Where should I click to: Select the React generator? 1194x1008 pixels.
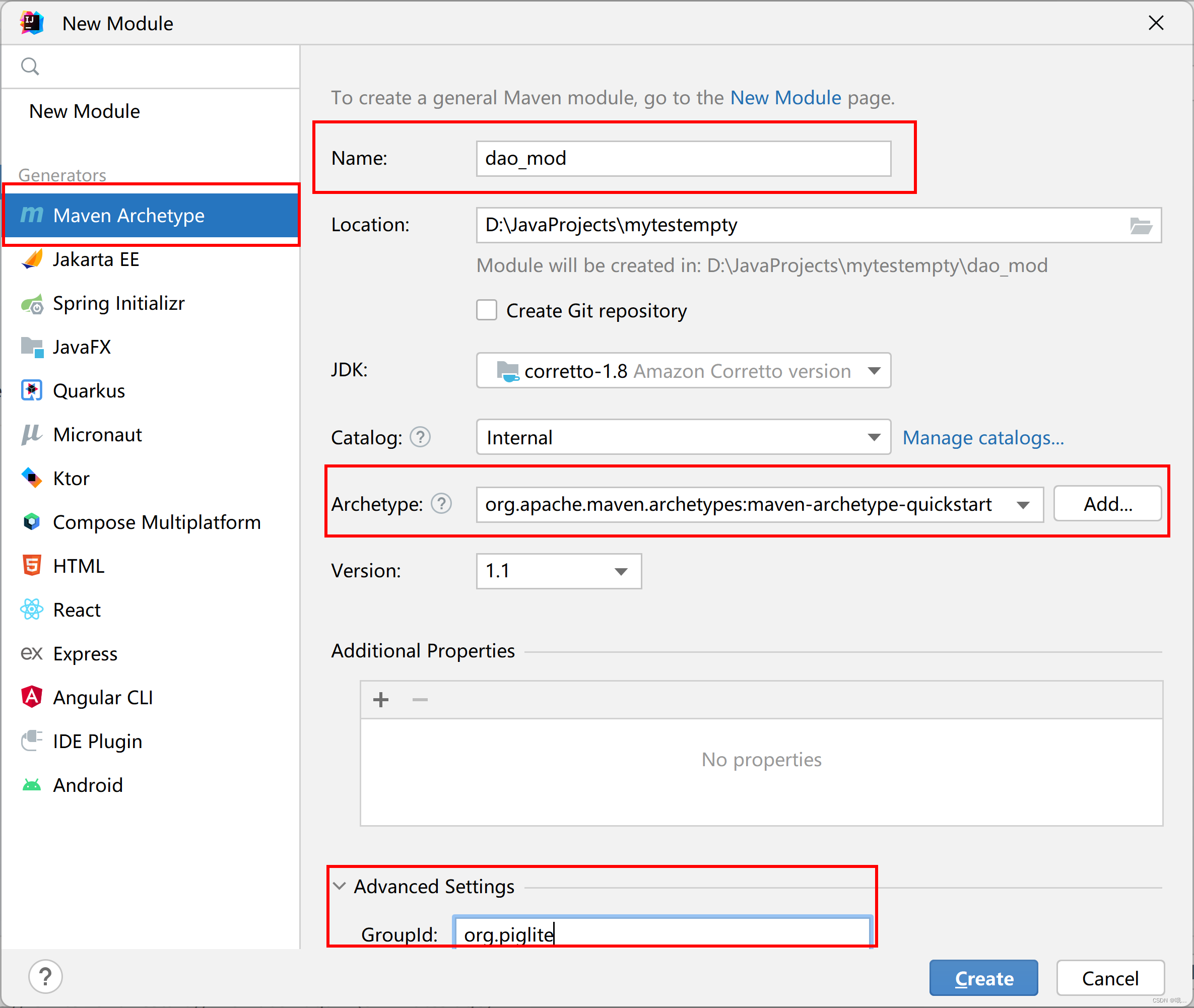click(x=151, y=610)
